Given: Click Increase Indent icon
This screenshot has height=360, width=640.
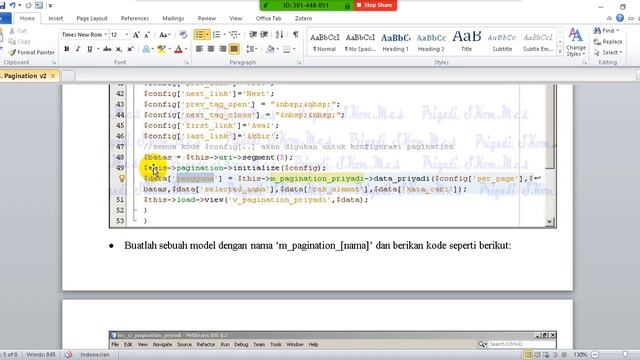Looking at the screenshot, I should [x=264, y=35].
